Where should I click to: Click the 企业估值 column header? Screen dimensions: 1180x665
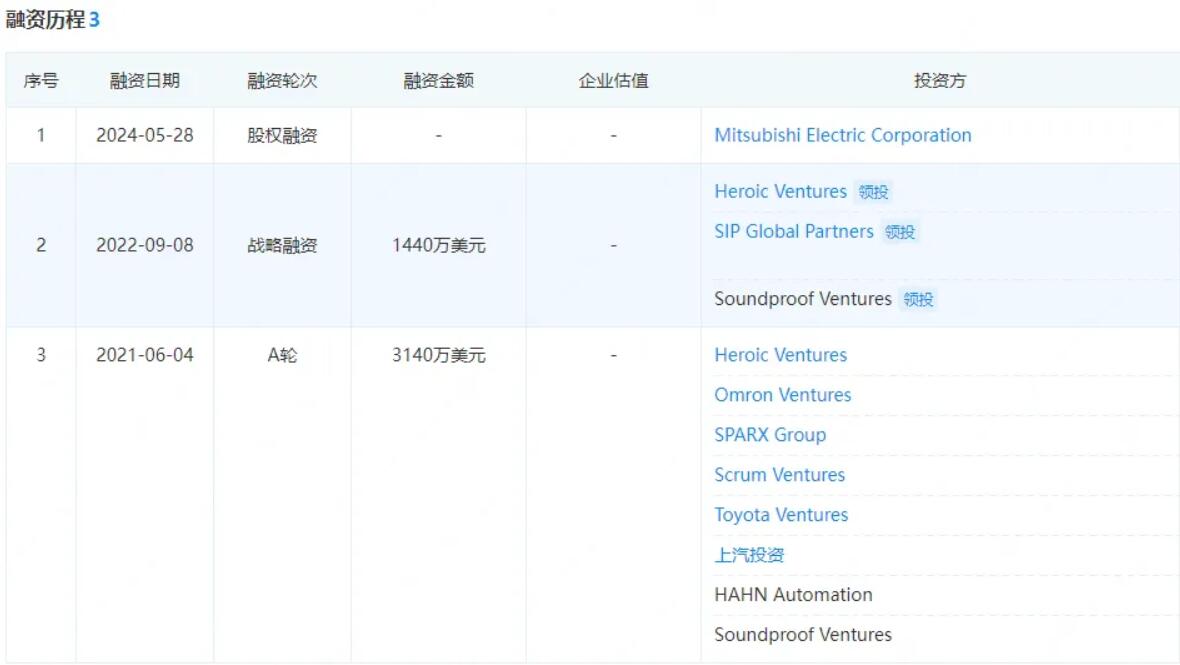point(613,80)
